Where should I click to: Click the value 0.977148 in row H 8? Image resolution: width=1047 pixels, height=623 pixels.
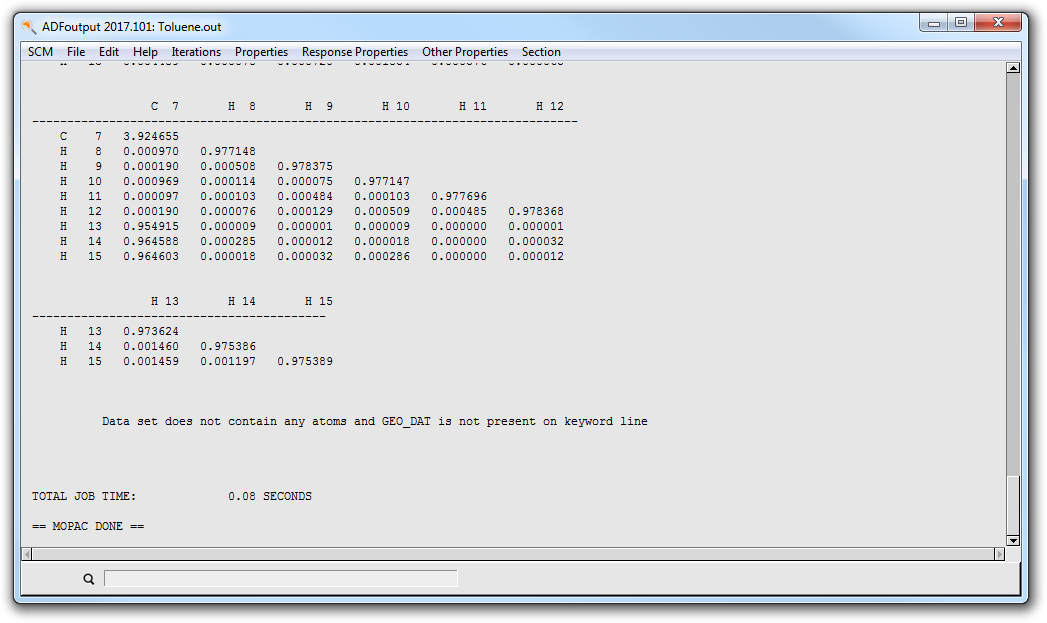[x=228, y=152]
